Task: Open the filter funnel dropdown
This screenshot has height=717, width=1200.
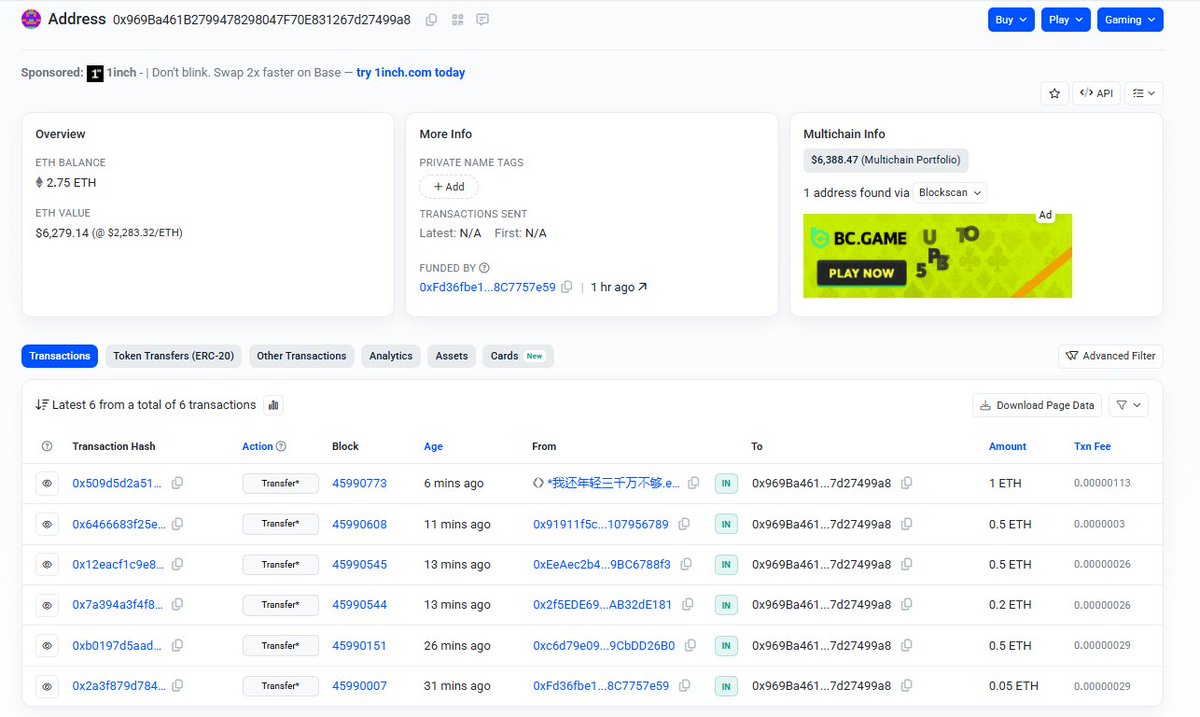Action: pos(1128,405)
